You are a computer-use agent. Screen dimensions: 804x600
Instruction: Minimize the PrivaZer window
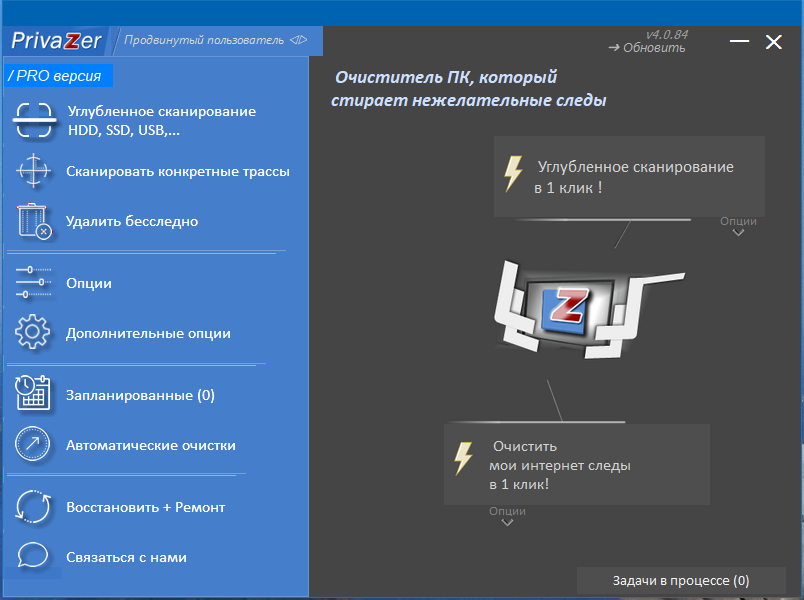[x=739, y=41]
